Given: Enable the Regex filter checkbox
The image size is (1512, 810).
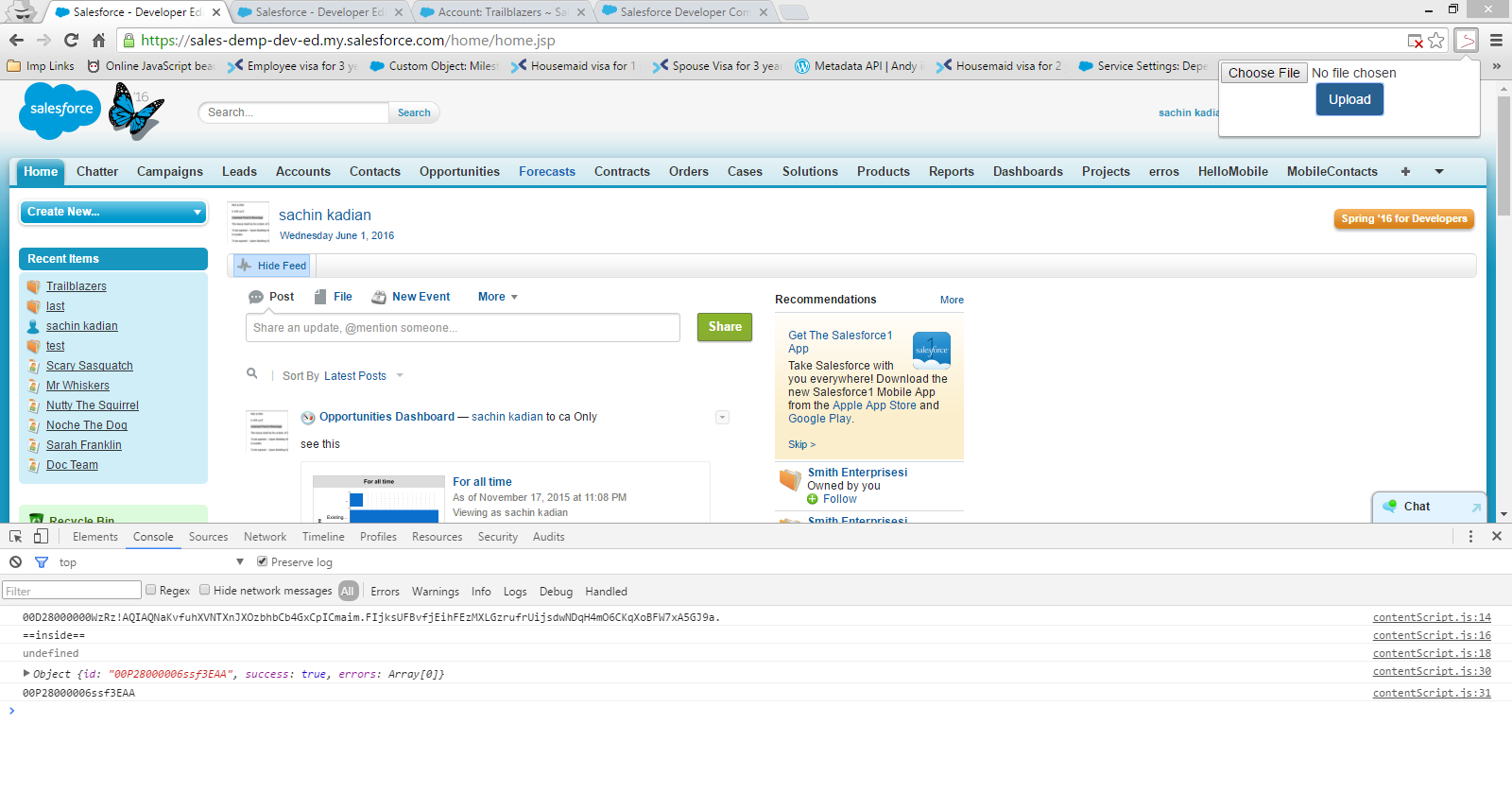Looking at the screenshot, I should pos(150,590).
